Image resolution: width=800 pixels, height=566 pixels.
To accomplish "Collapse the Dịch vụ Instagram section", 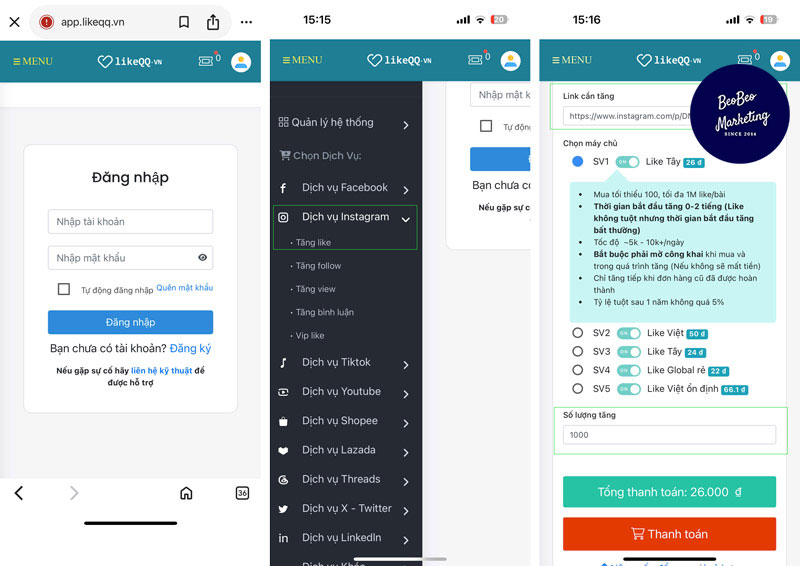I will click(x=405, y=218).
